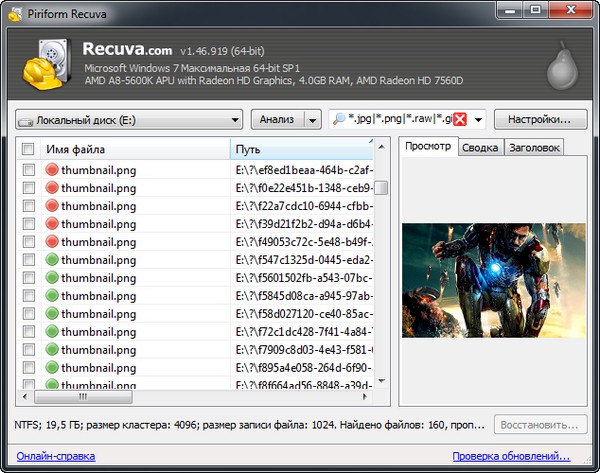Check the box for the f58d027120 thumbnail.png

29,313
